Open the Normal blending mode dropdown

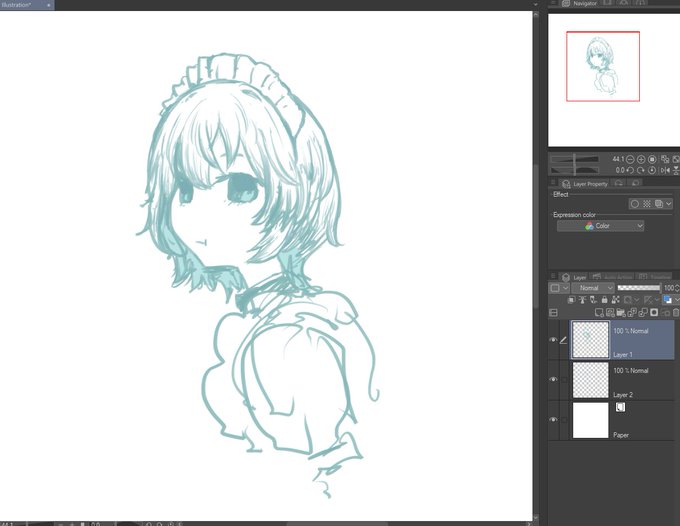click(593, 288)
